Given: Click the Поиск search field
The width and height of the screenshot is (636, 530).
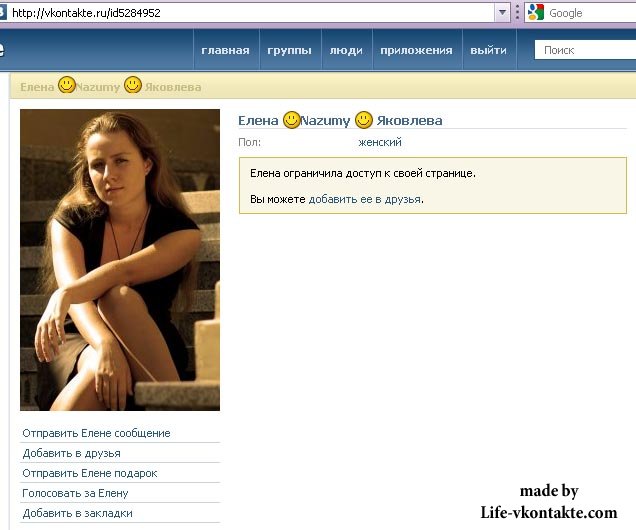Looking at the screenshot, I should [x=585, y=50].
